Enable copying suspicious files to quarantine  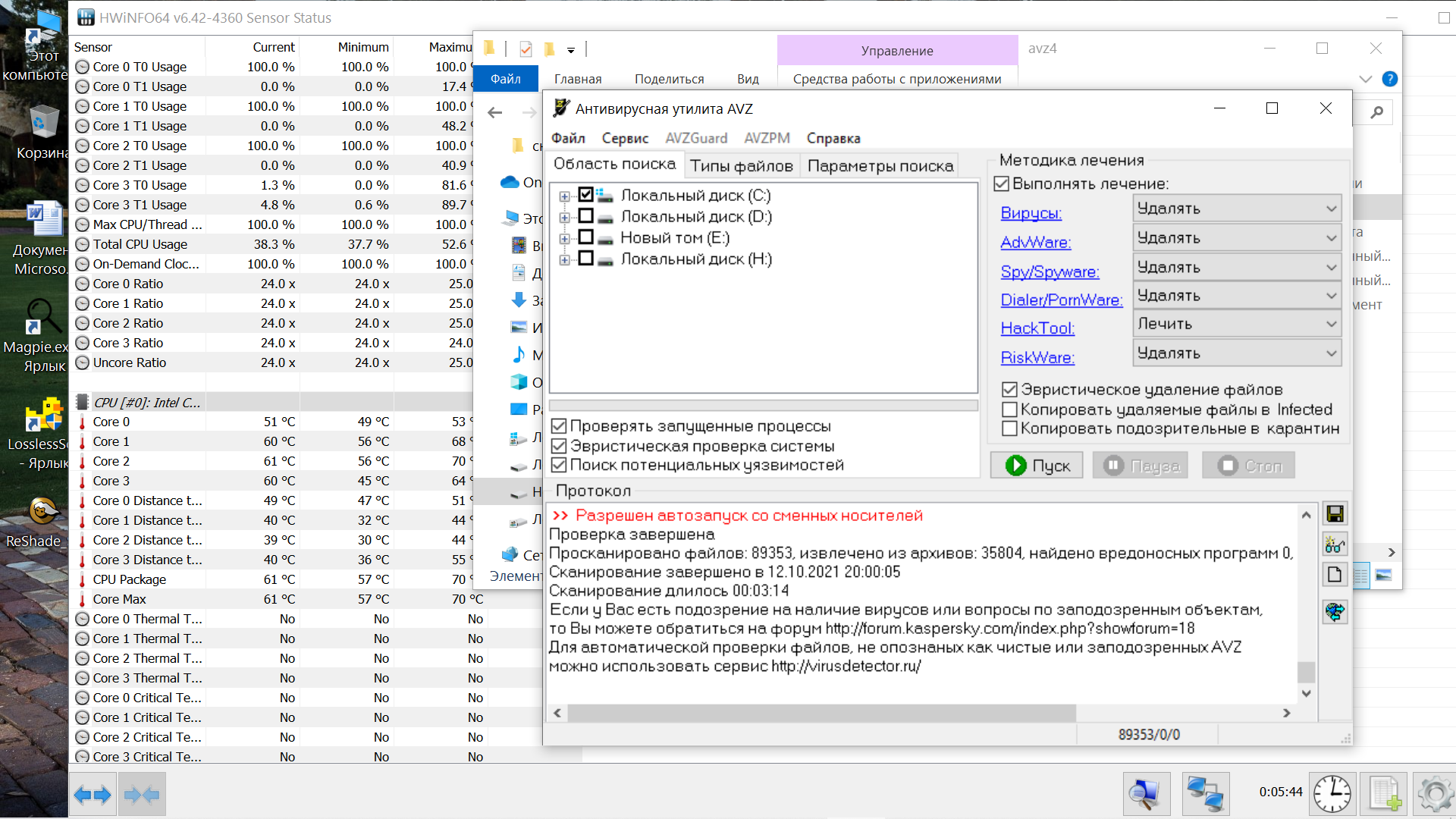(x=1009, y=429)
